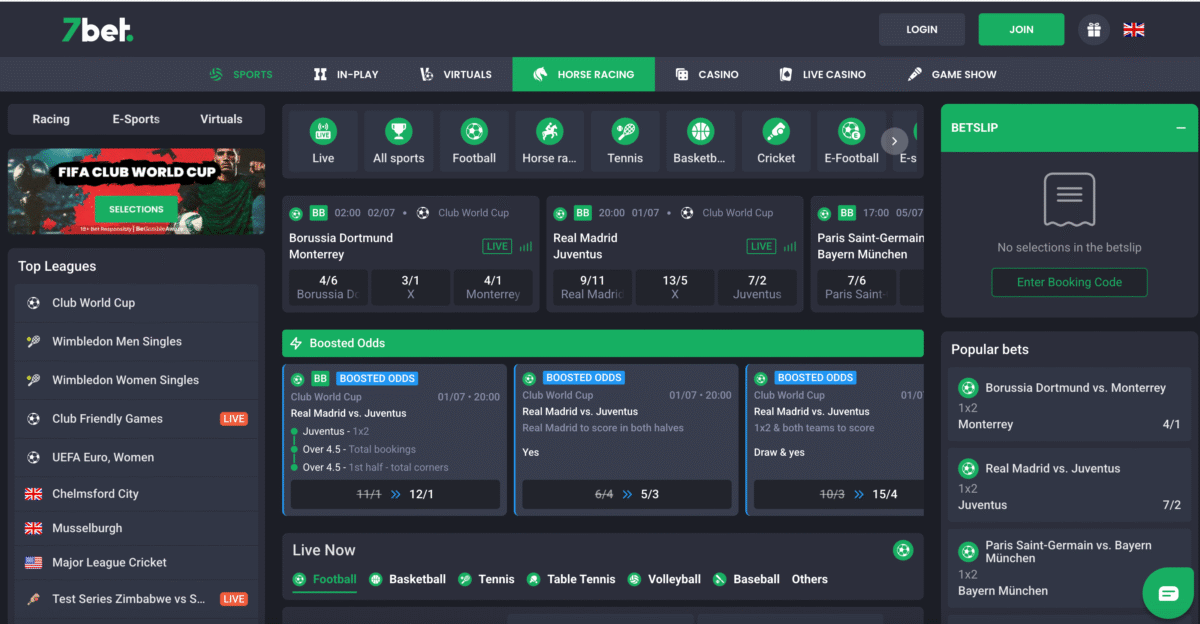Screen dimensions: 1200x624
Task: Open Wimbledon Women Singles league
Action: tap(136, 380)
